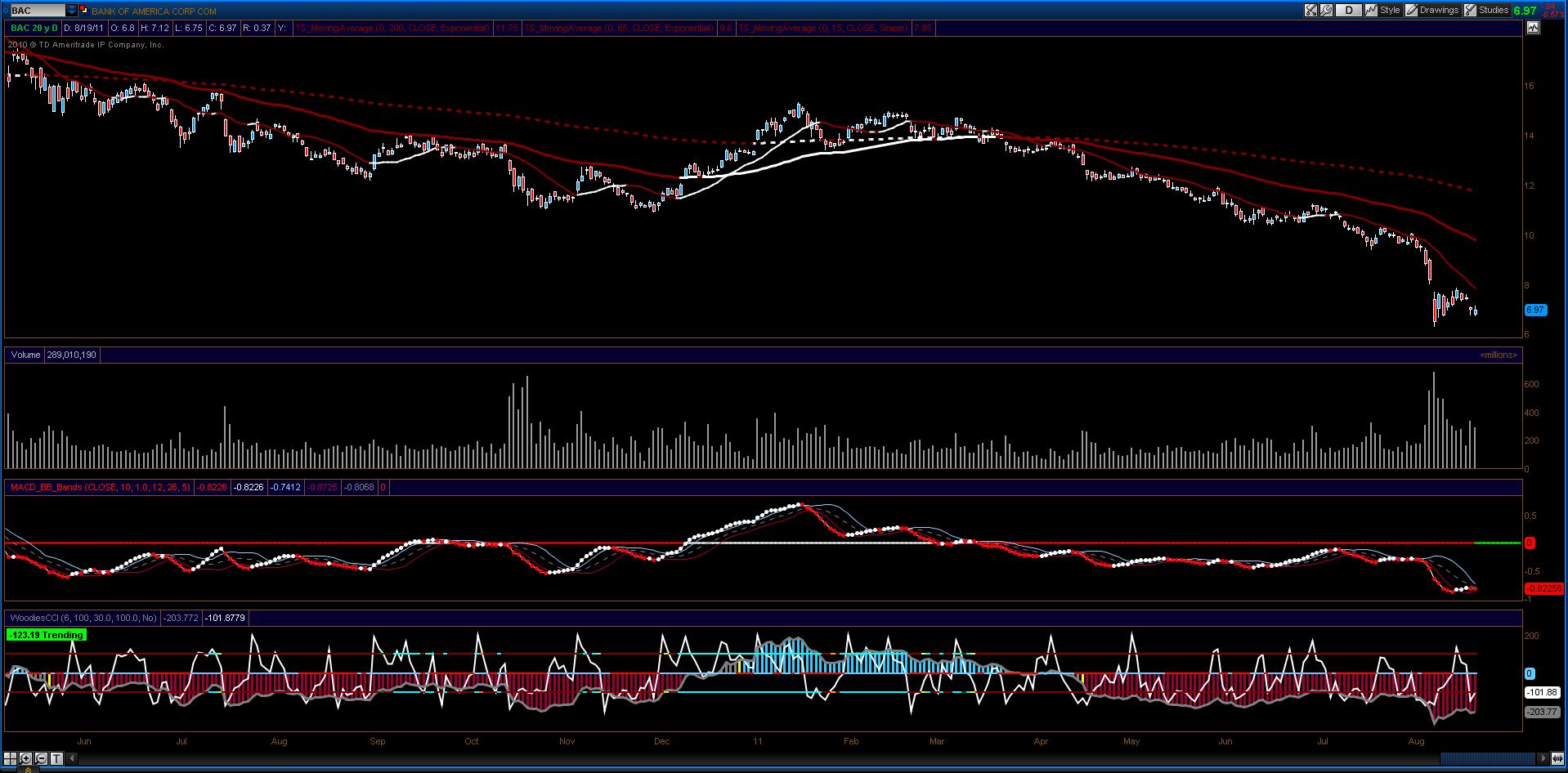Open the Style menu
This screenshot has width=1568, height=773.
coord(1383,10)
